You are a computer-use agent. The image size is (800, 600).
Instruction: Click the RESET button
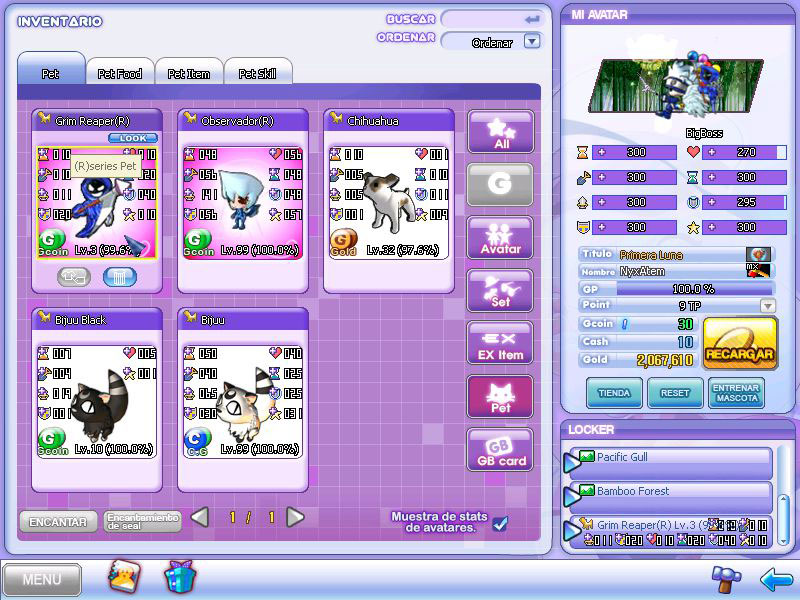pyautogui.click(x=674, y=393)
